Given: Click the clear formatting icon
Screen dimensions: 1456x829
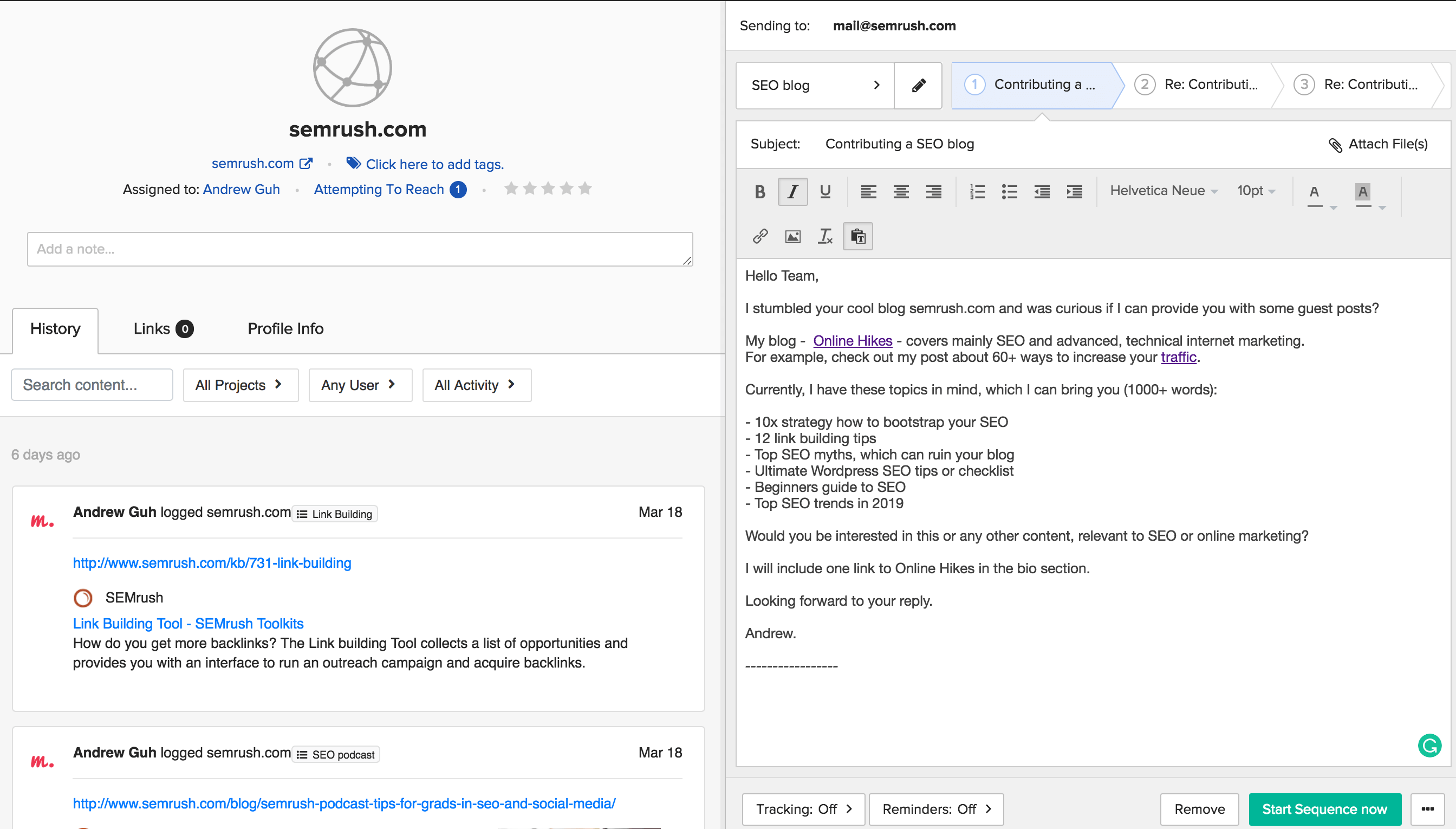Looking at the screenshot, I should 825,236.
